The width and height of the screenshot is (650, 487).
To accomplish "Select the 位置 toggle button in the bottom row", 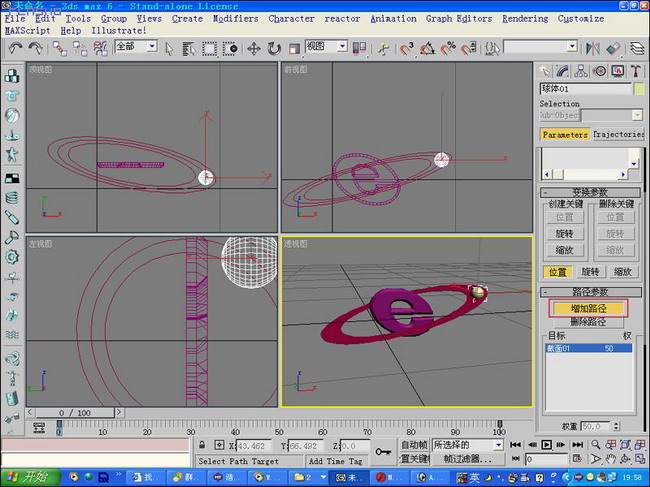I will point(558,272).
